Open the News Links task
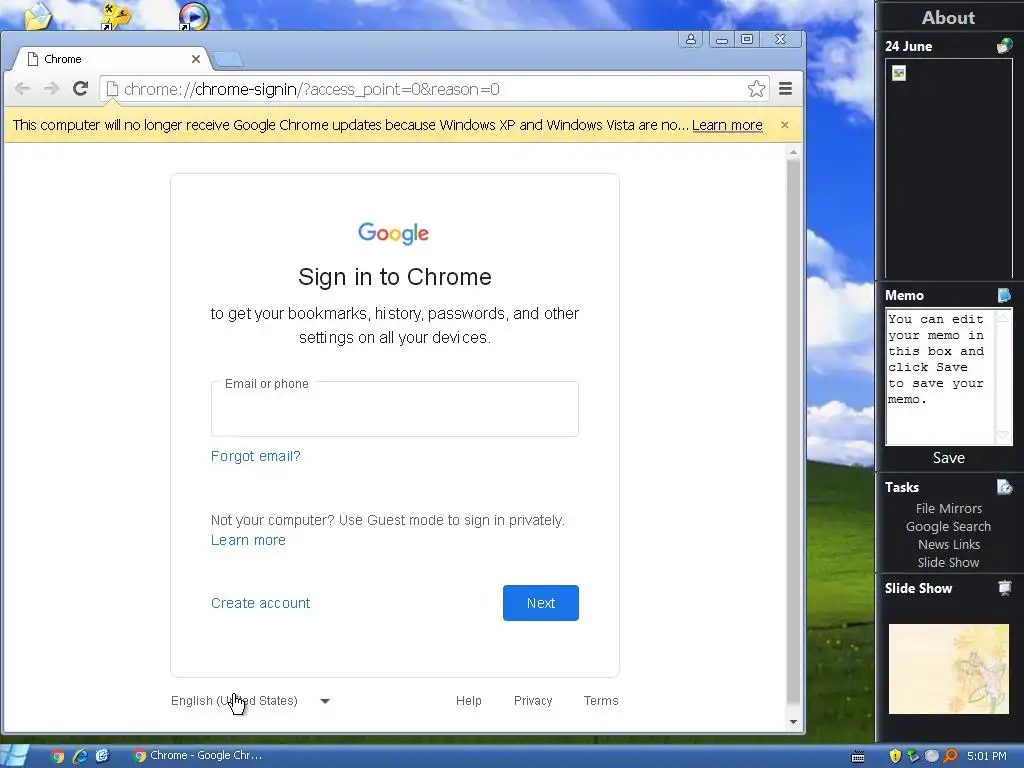1024x768 pixels. point(948,544)
